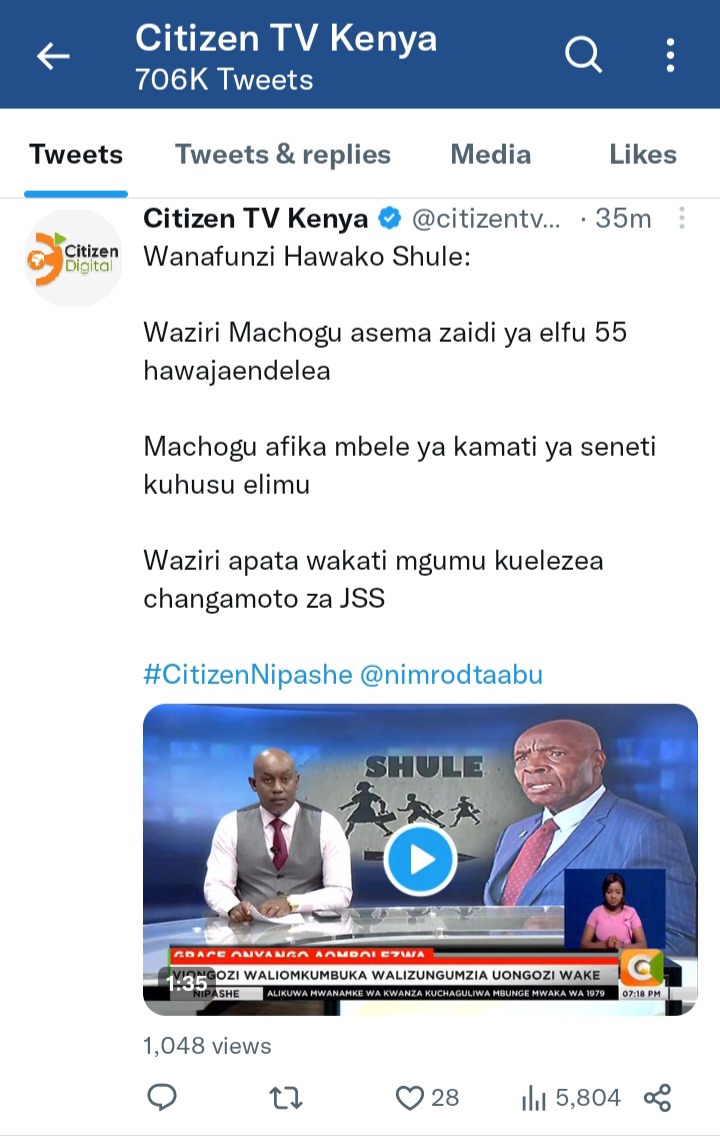Viewport: 720px width, 1143px height.
Task: Switch to the Media tab
Action: pyautogui.click(x=490, y=155)
